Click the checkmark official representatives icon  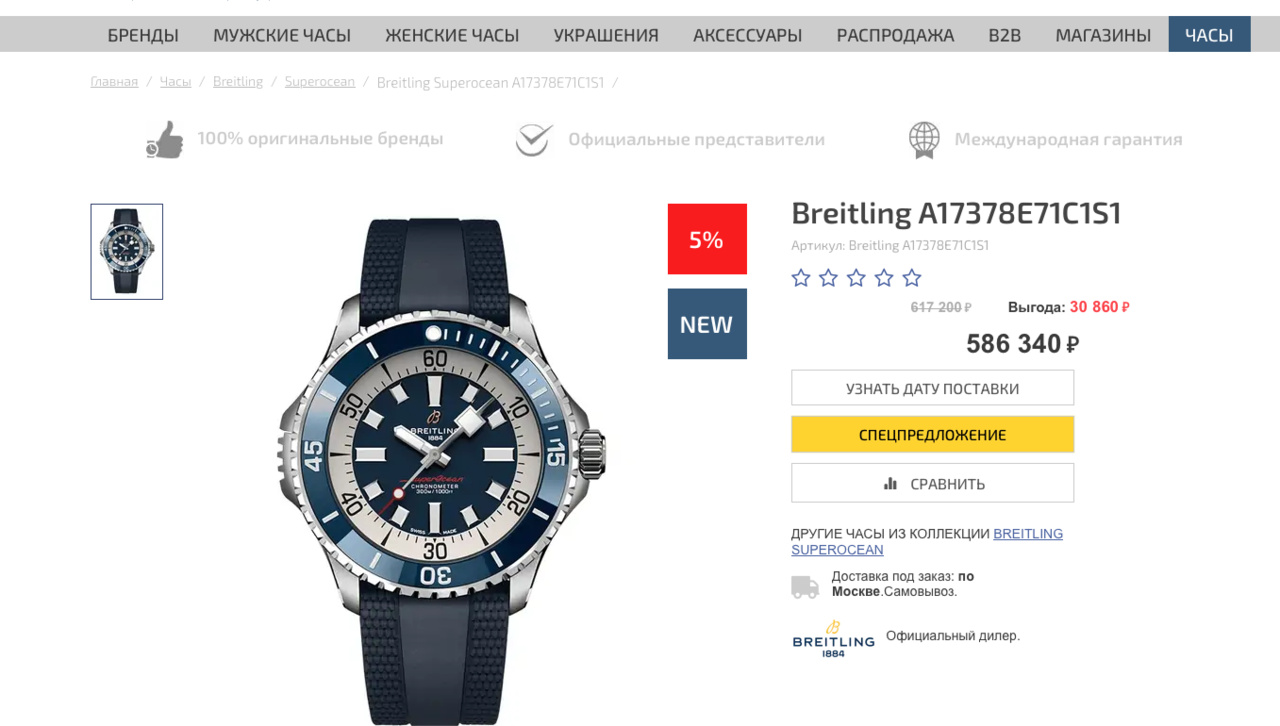pos(534,140)
